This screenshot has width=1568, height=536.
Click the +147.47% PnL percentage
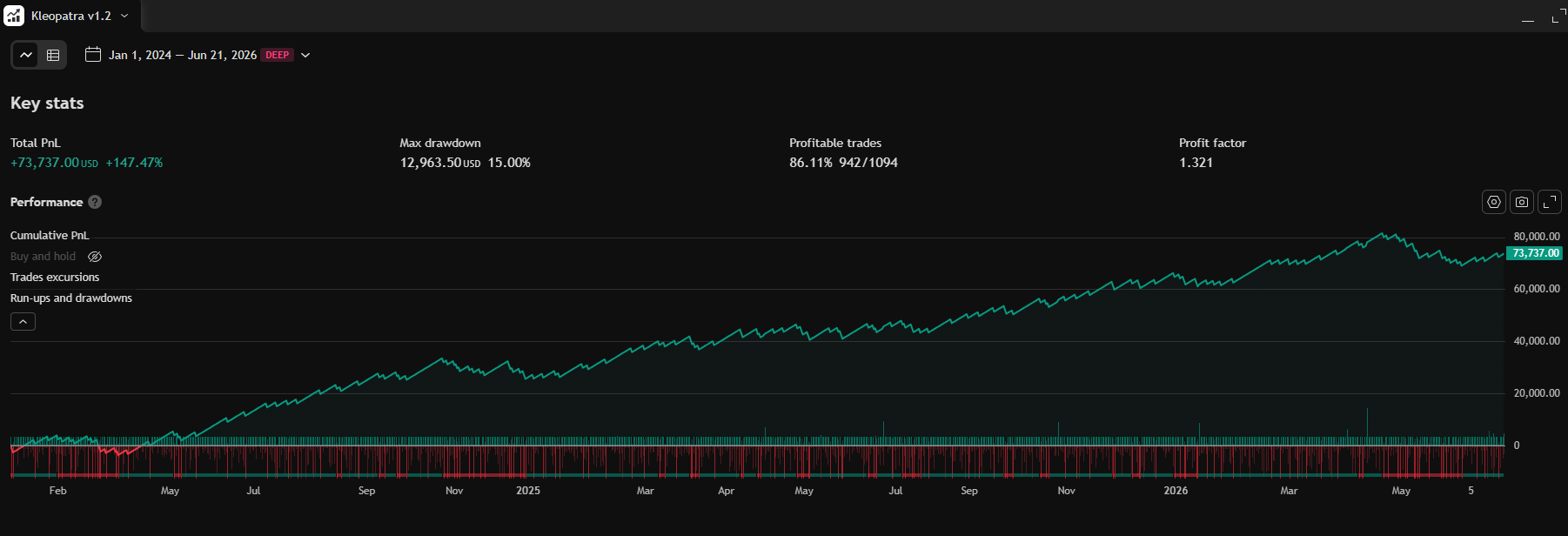pyautogui.click(x=134, y=163)
